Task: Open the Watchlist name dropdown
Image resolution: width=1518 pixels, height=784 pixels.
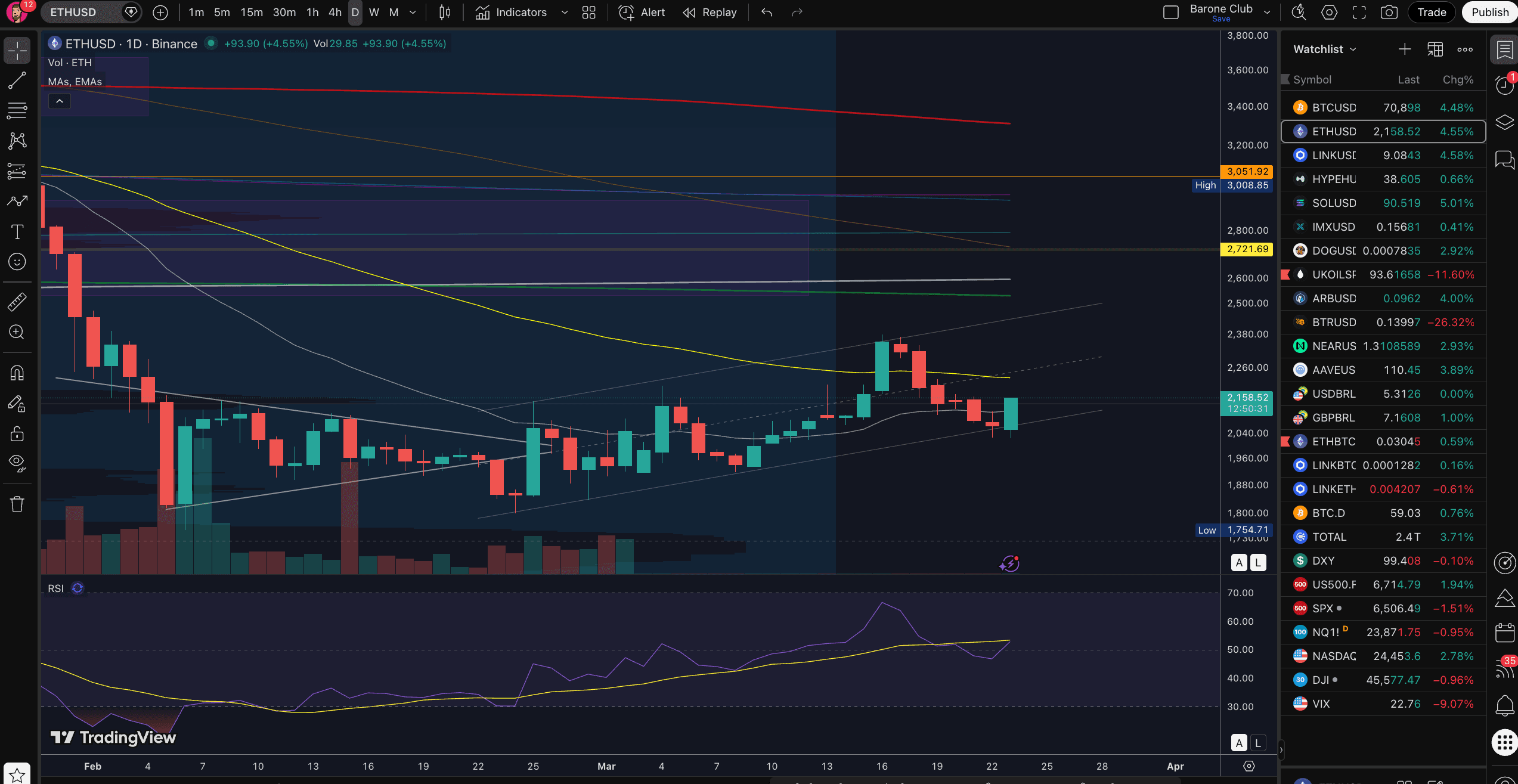Action: (x=1325, y=49)
